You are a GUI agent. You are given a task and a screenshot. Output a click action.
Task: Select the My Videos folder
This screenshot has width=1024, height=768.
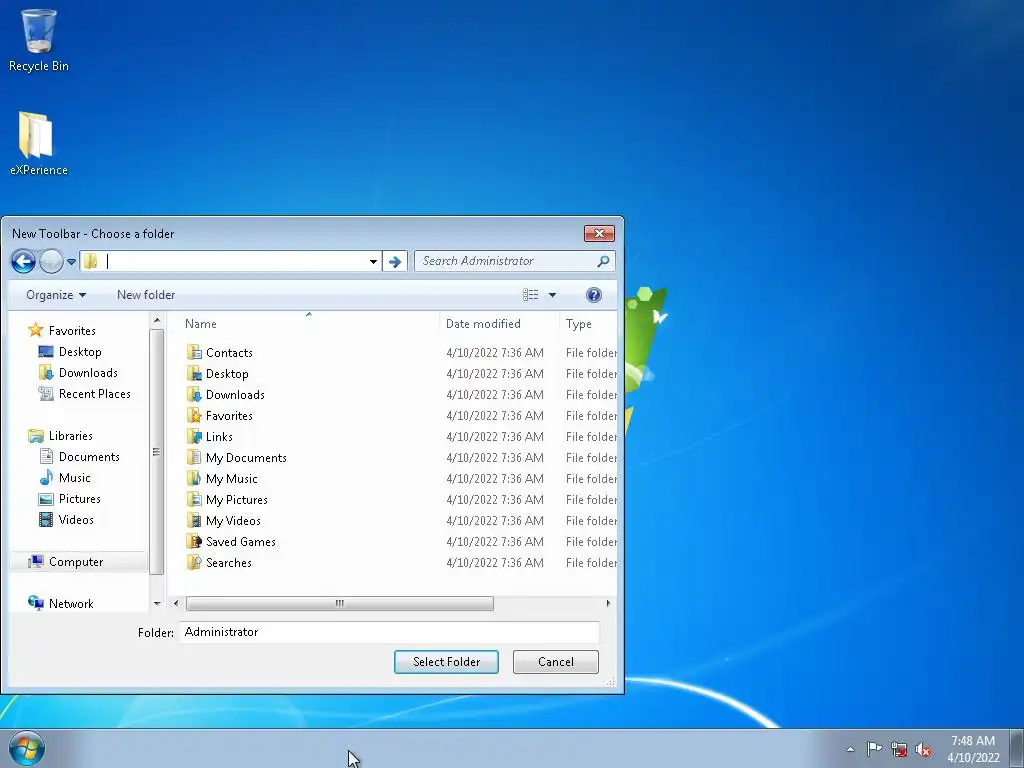[x=223, y=520]
